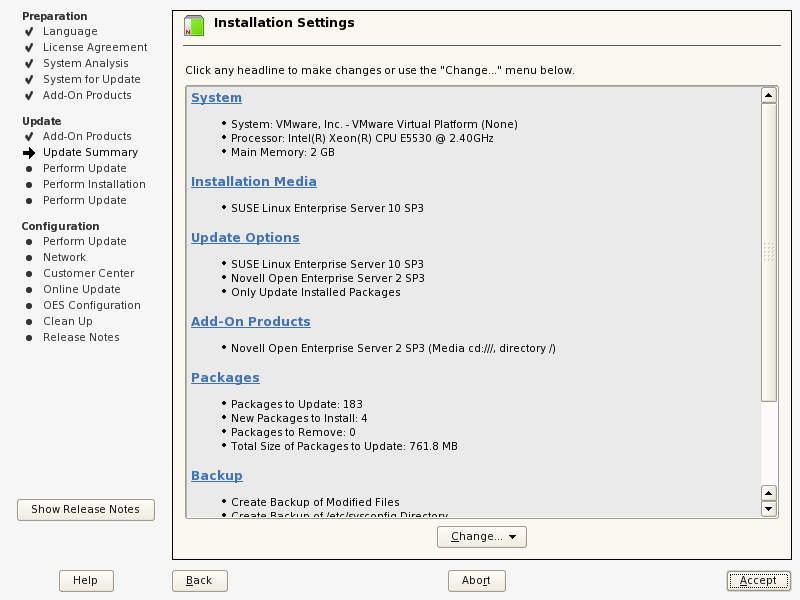Open the Installation Media headline link
800x600 pixels.
pos(254,182)
